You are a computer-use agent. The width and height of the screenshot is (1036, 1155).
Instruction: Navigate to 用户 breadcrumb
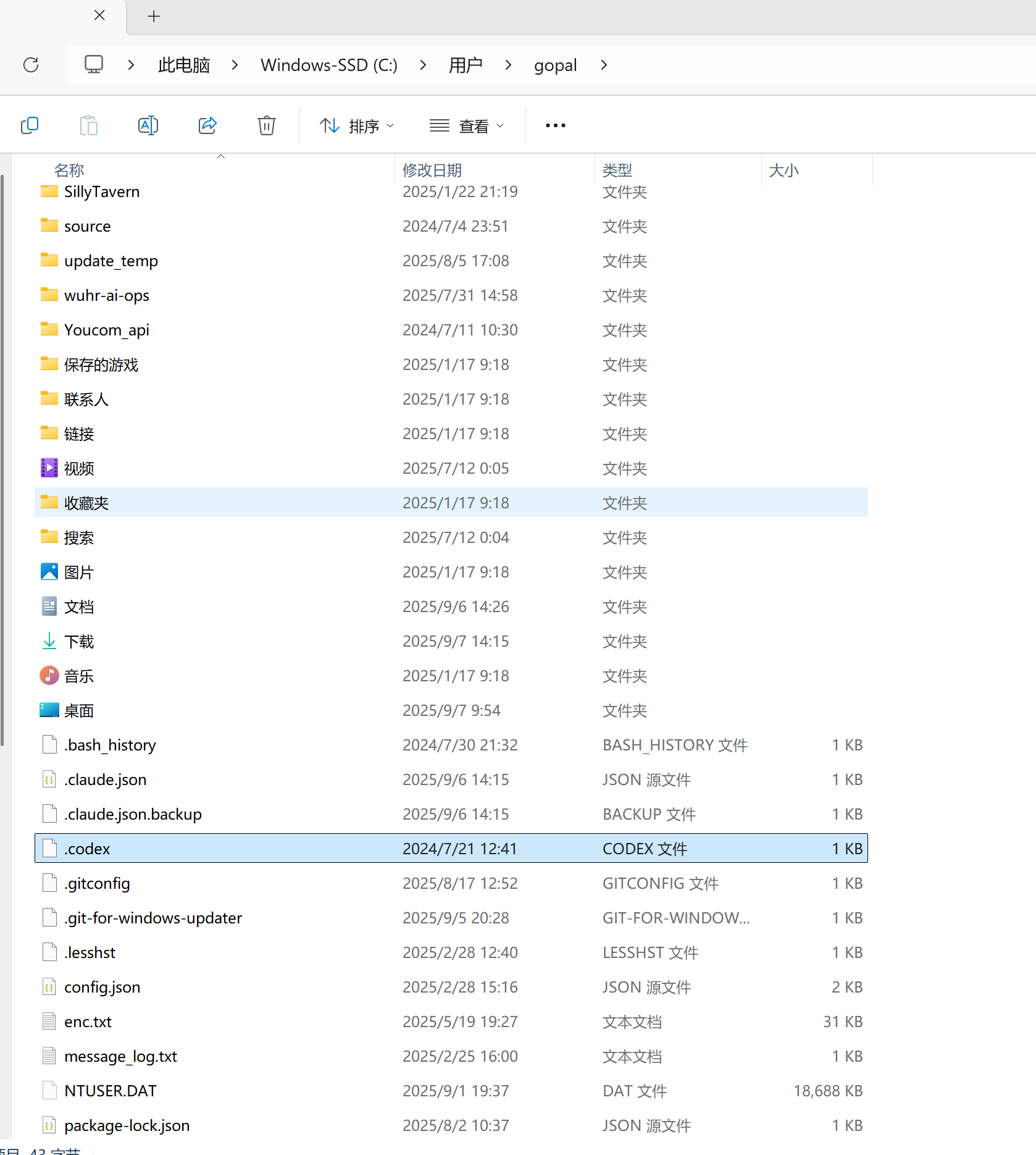pos(466,65)
